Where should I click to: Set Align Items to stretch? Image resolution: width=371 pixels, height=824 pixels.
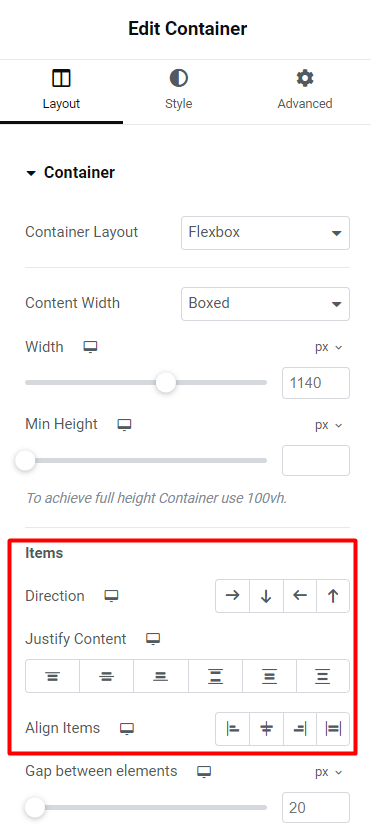333,729
